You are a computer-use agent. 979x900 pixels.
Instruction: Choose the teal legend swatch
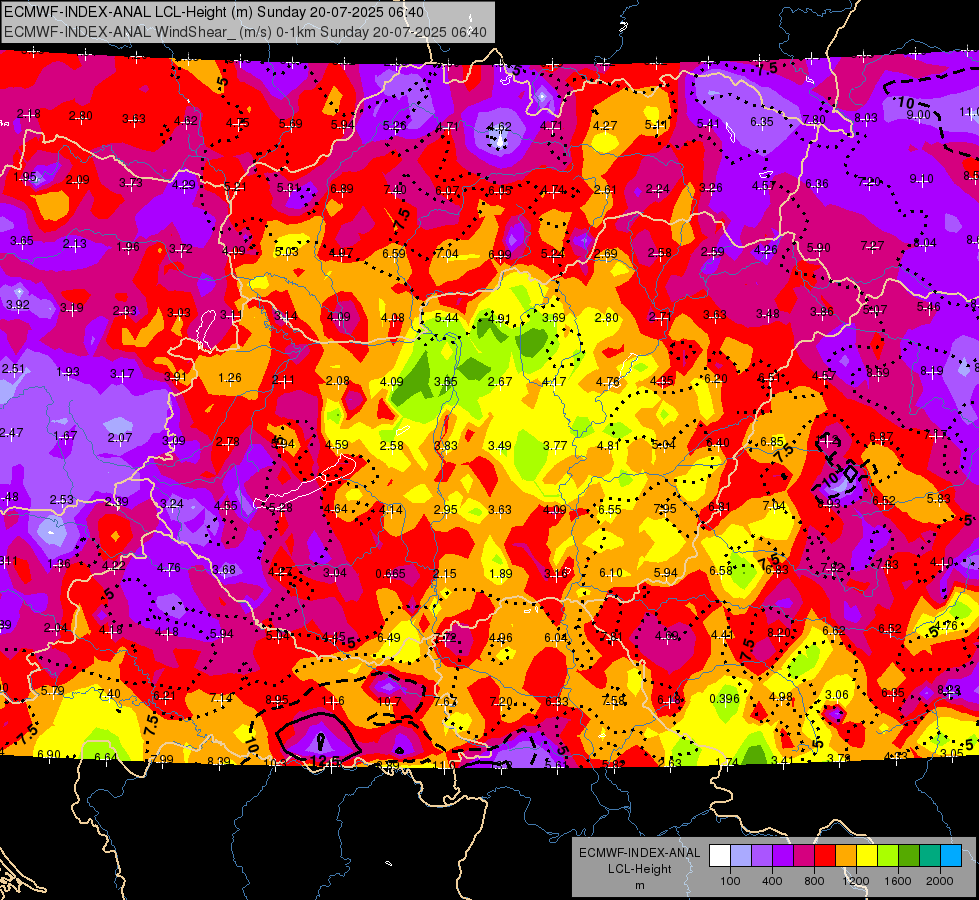[930, 856]
